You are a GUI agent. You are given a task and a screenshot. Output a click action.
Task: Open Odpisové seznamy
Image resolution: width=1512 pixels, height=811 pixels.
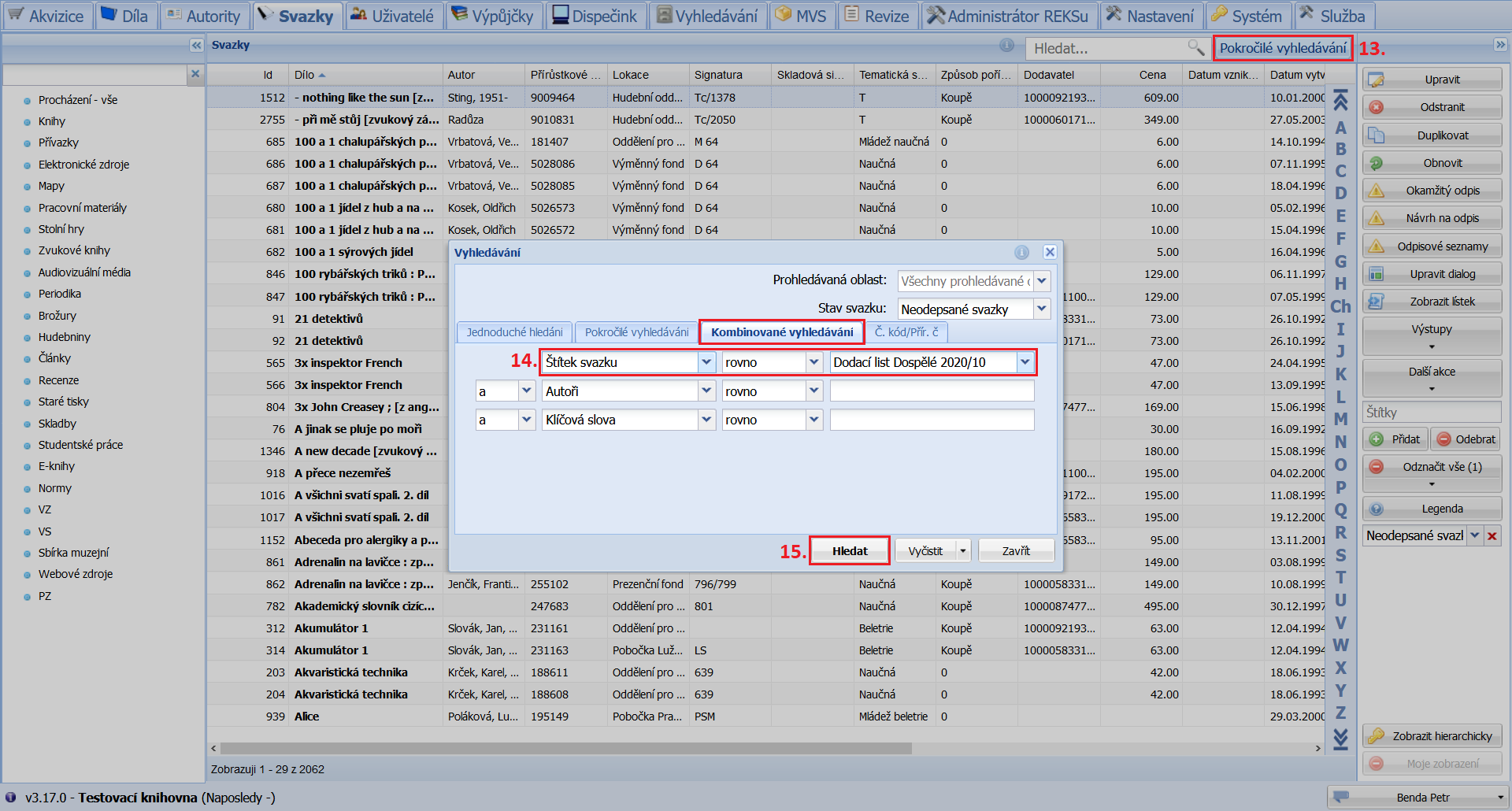1432,246
